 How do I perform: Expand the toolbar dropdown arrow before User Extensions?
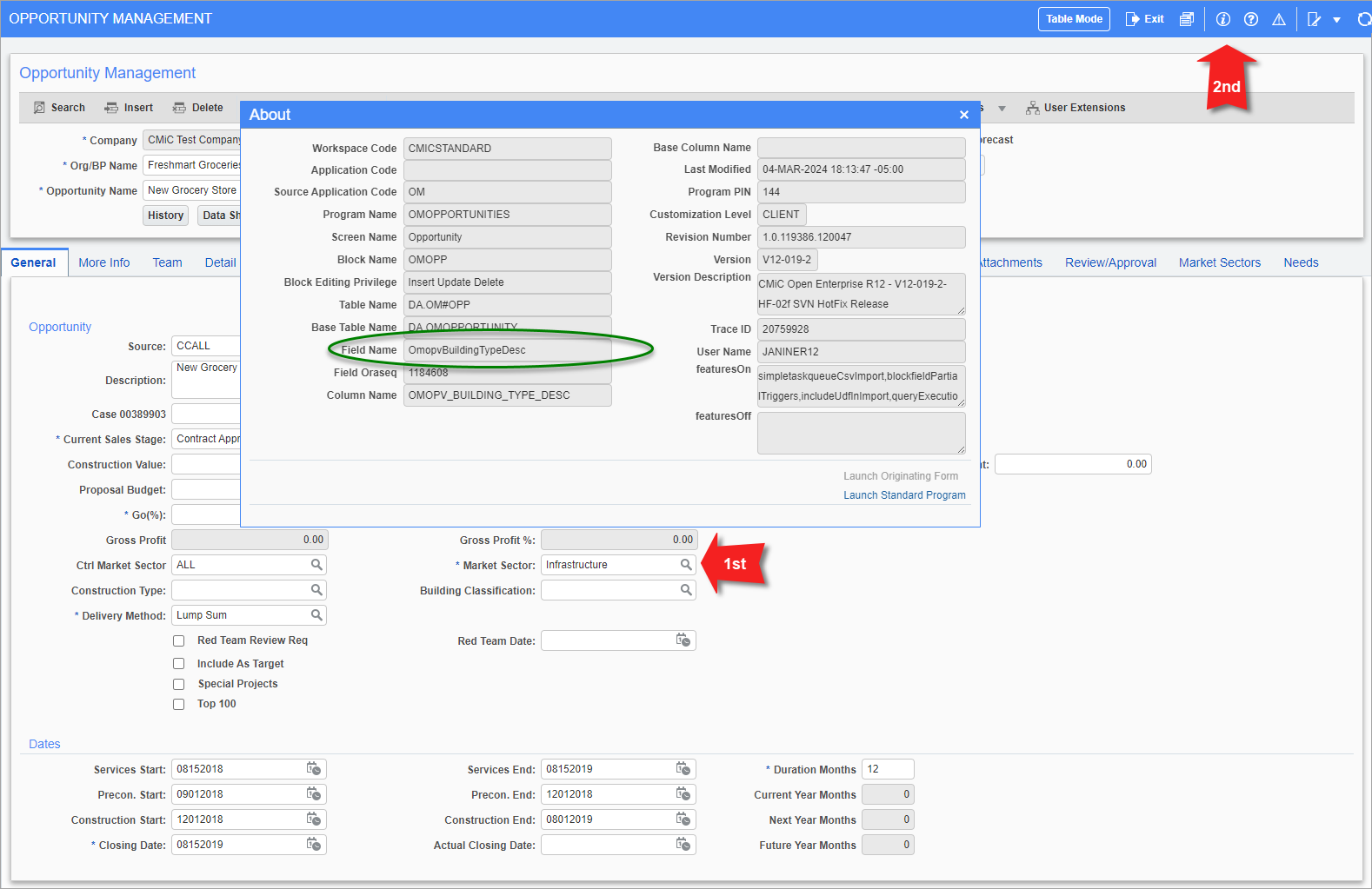pos(1002,109)
